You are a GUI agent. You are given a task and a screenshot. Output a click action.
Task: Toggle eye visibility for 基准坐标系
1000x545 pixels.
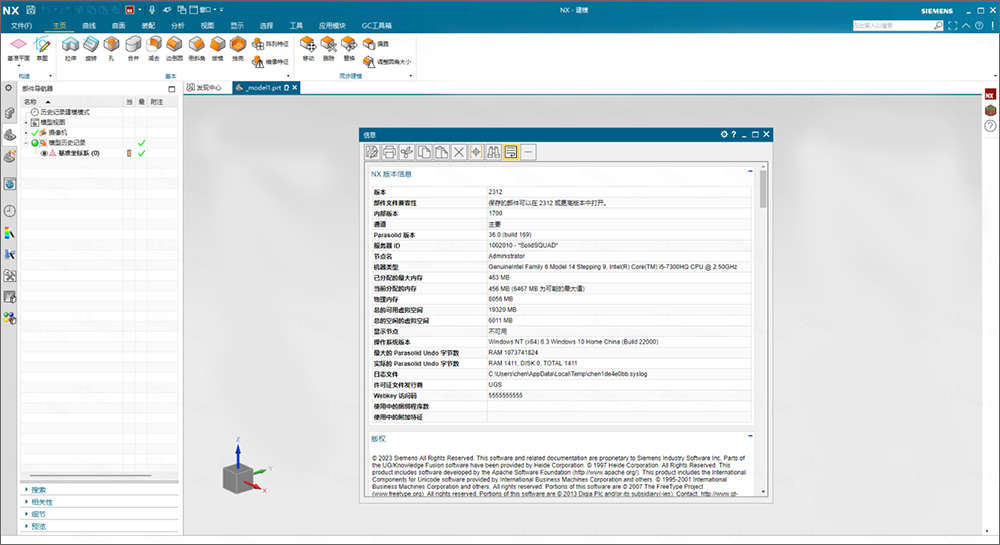pos(44,153)
